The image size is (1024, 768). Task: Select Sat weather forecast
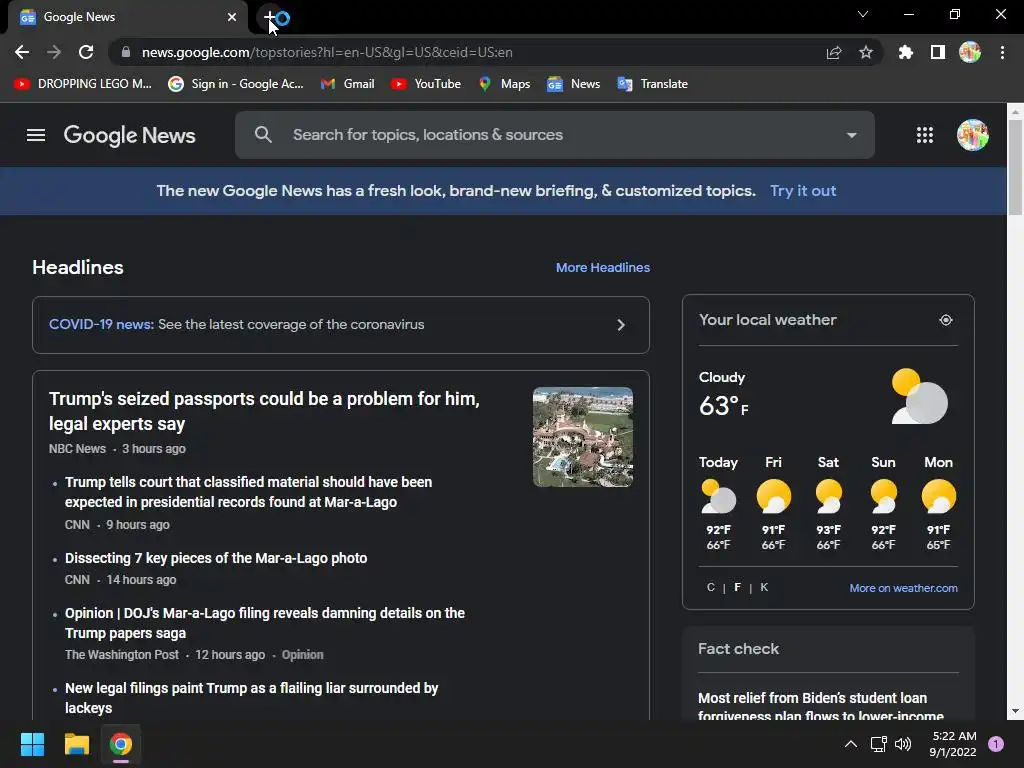pos(828,504)
